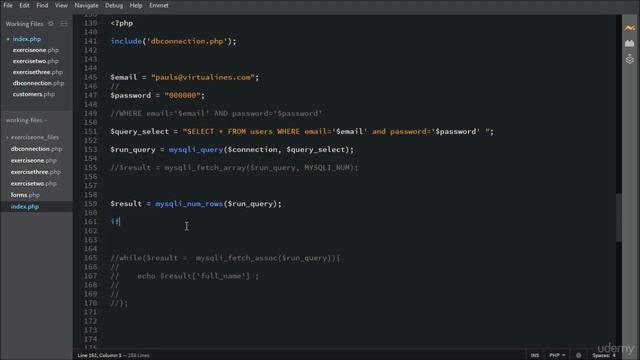This screenshot has height=360, width=640.
Task: Open the Help menu
Action: (x=136, y=5)
